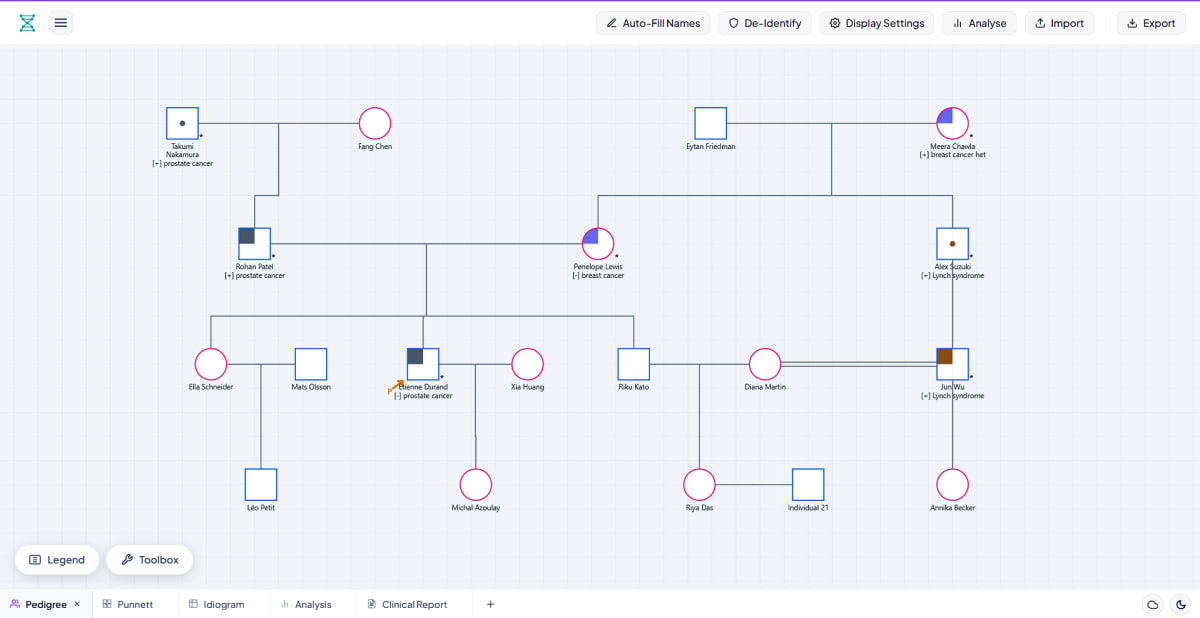Click Auto-Fill Names button
This screenshot has width=1200, height=618.
click(653, 23)
